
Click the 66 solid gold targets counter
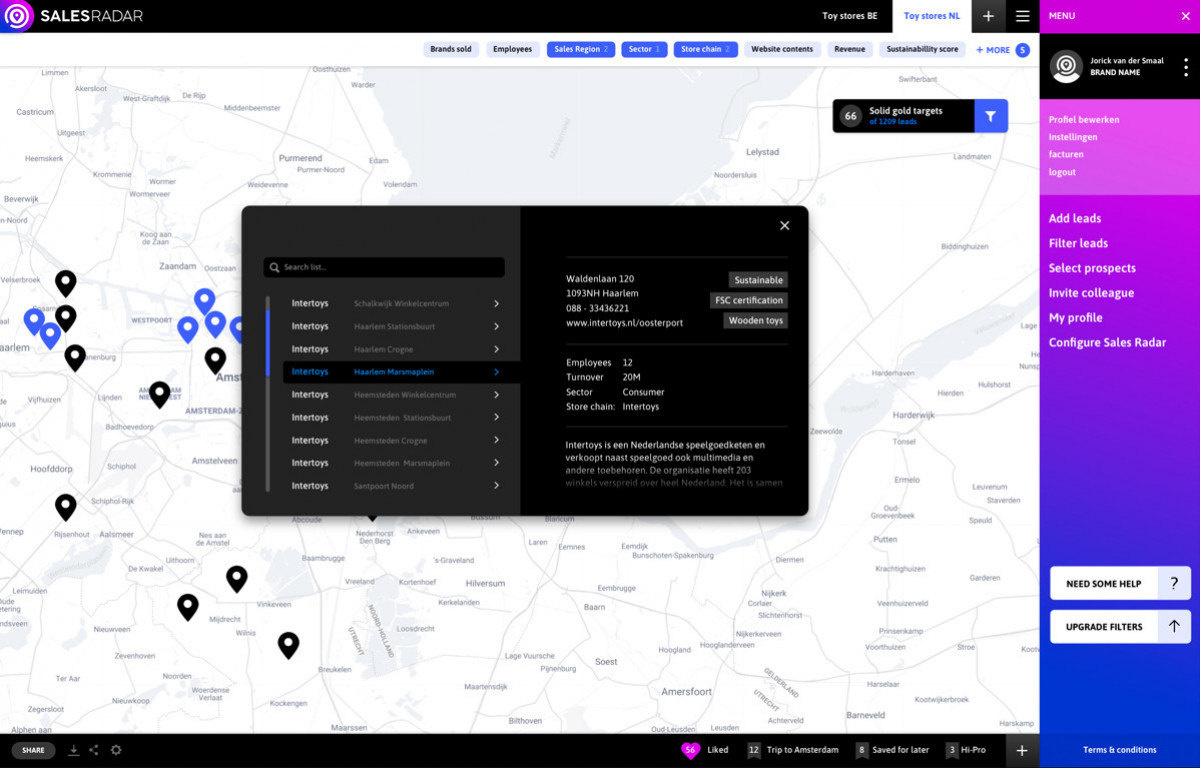click(851, 116)
